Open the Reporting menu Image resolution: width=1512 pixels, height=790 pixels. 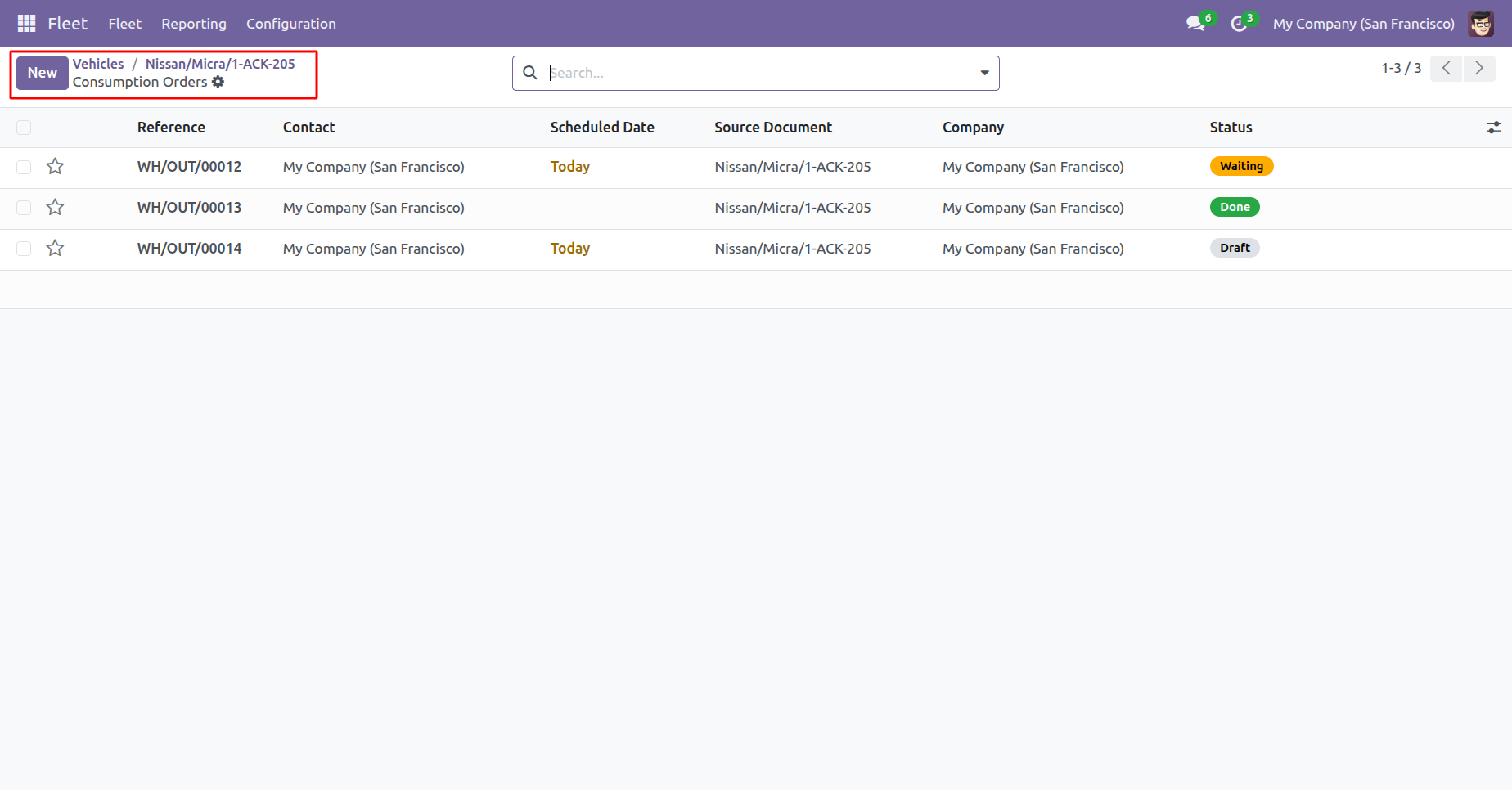[x=194, y=24]
